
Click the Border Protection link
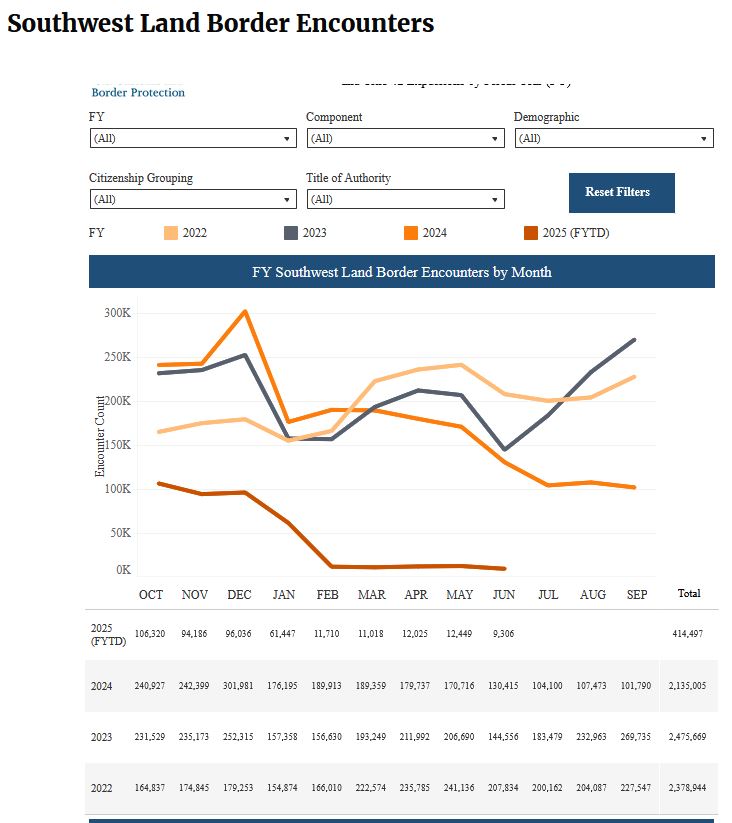(138, 92)
